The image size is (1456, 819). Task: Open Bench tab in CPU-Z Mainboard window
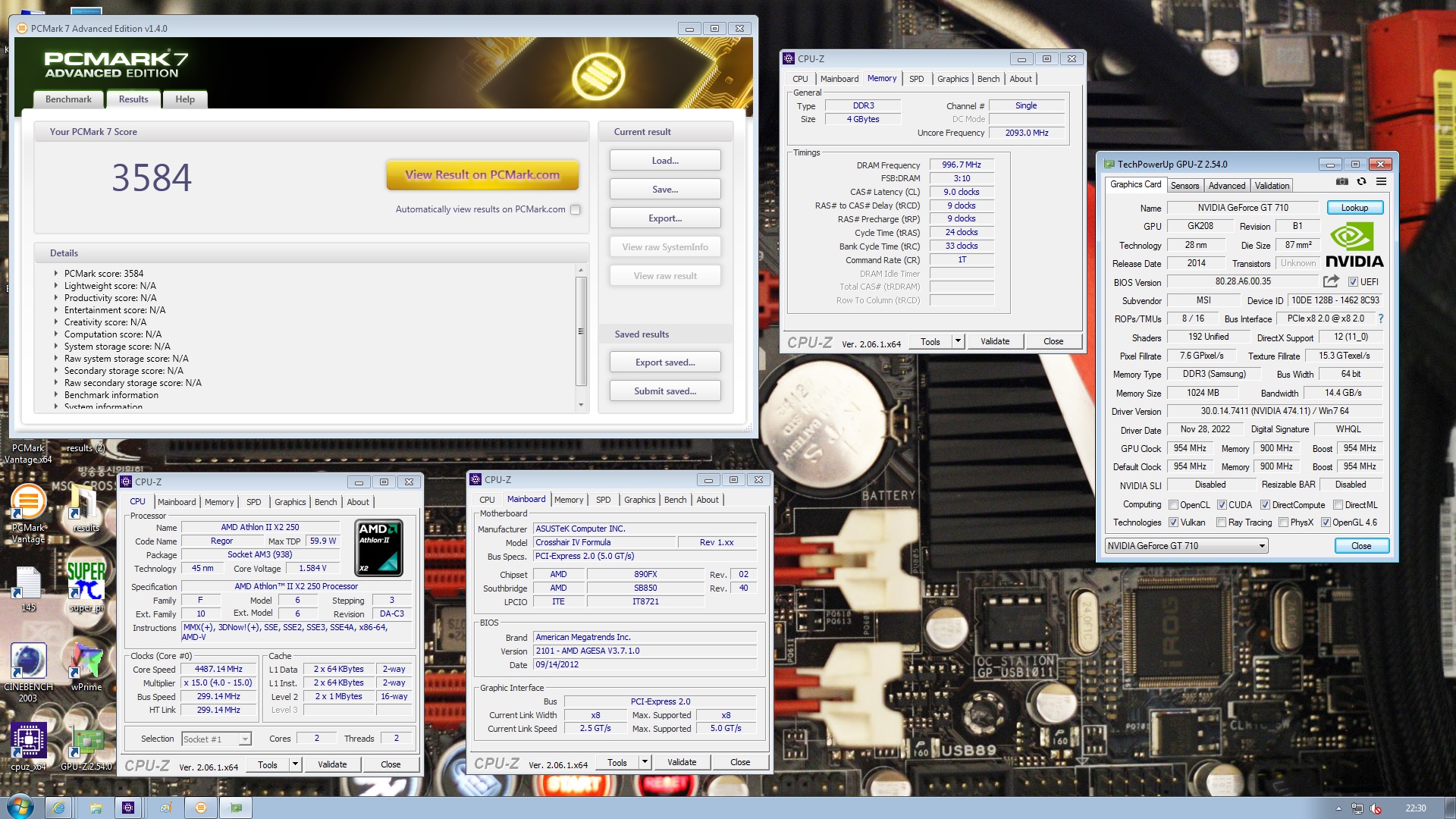click(675, 500)
